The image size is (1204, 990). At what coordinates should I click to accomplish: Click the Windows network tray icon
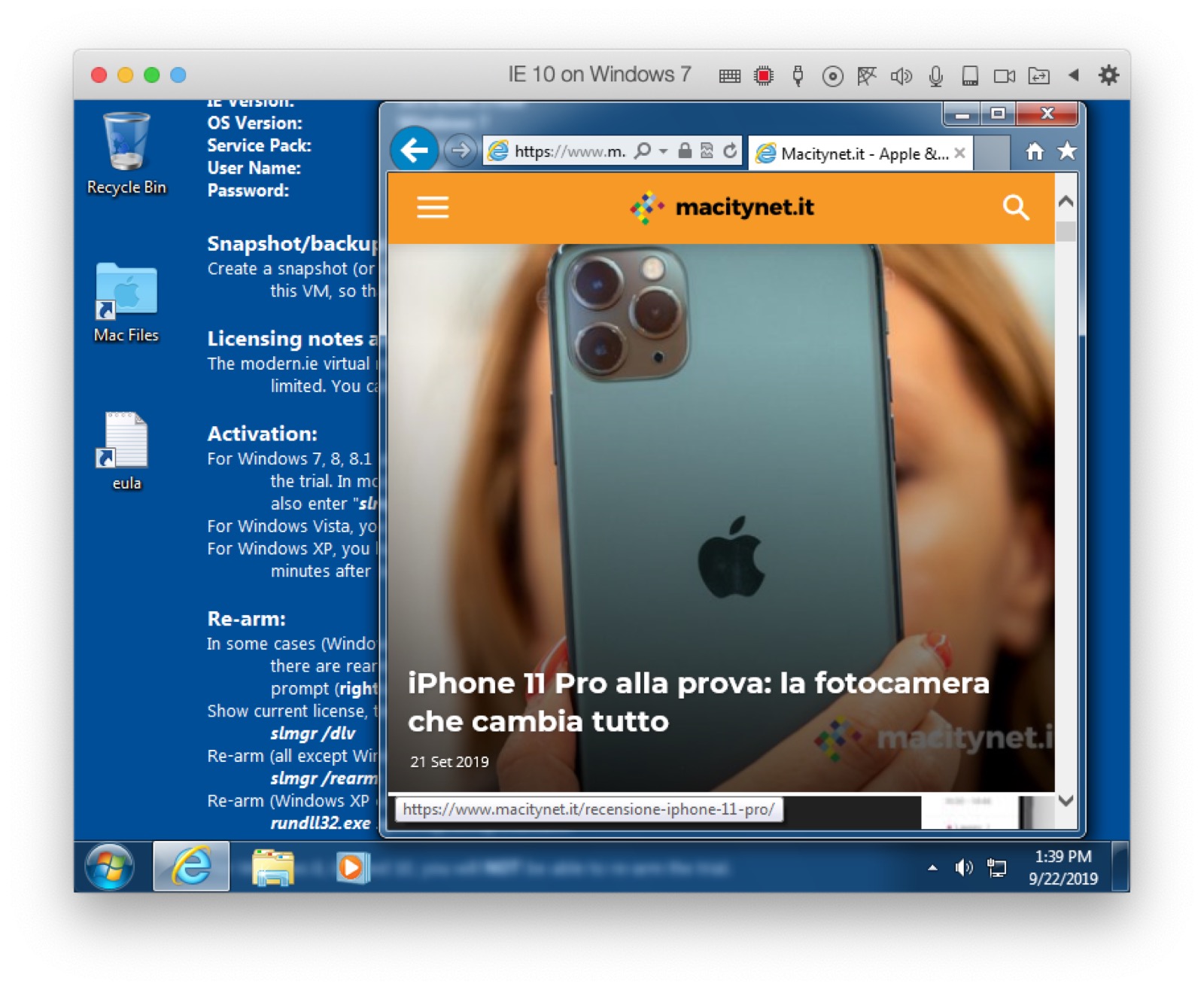(997, 868)
